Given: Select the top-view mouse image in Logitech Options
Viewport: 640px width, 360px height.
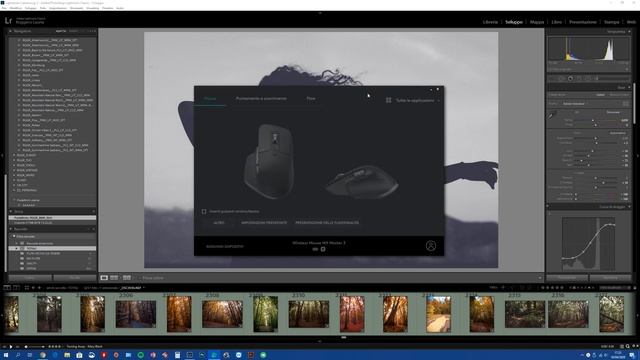Looking at the screenshot, I should click(x=269, y=161).
